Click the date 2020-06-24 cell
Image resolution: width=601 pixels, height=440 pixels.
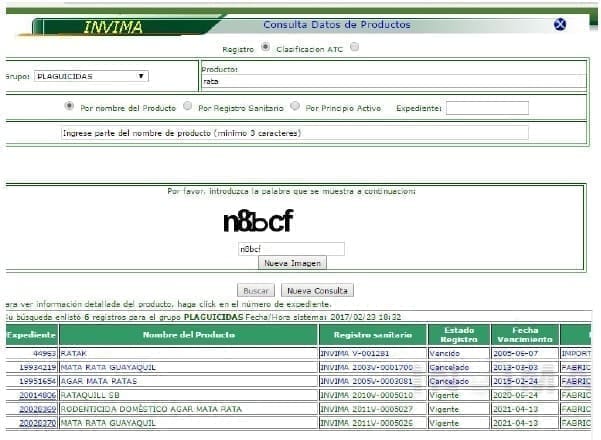click(x=525, y=395)
